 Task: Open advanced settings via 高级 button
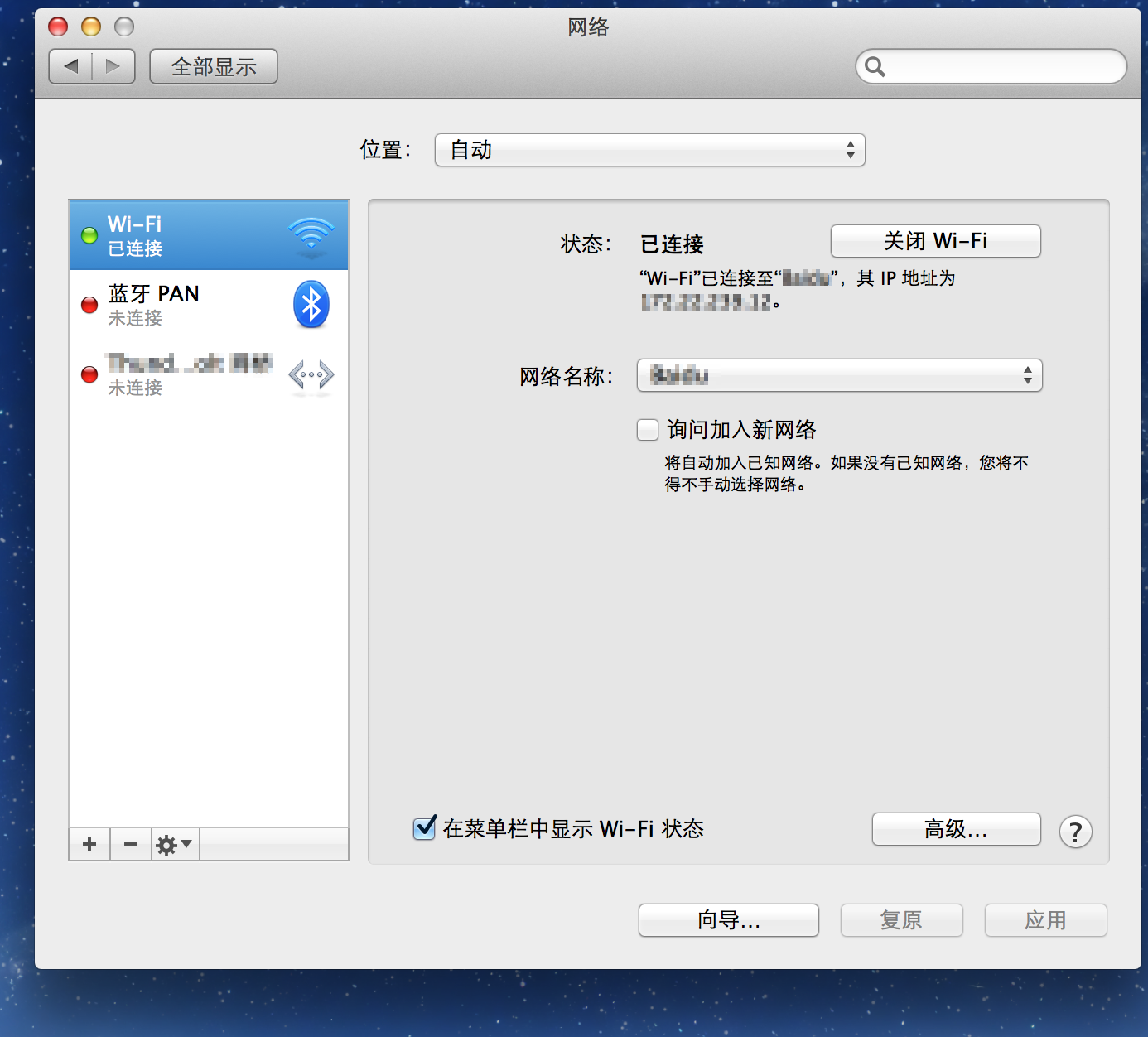coord(956,829)
